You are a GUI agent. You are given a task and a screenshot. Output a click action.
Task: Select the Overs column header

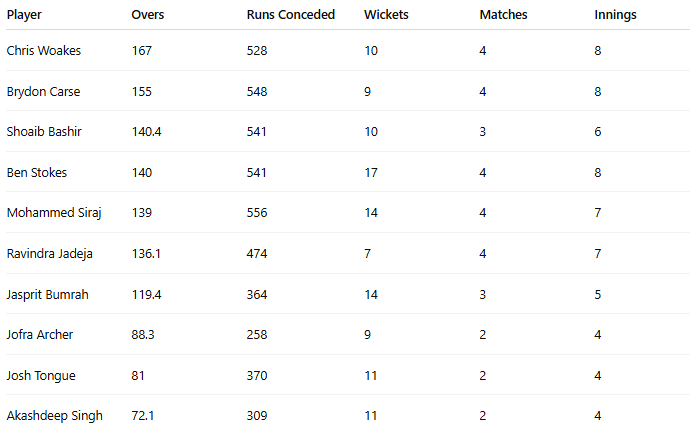147,15
